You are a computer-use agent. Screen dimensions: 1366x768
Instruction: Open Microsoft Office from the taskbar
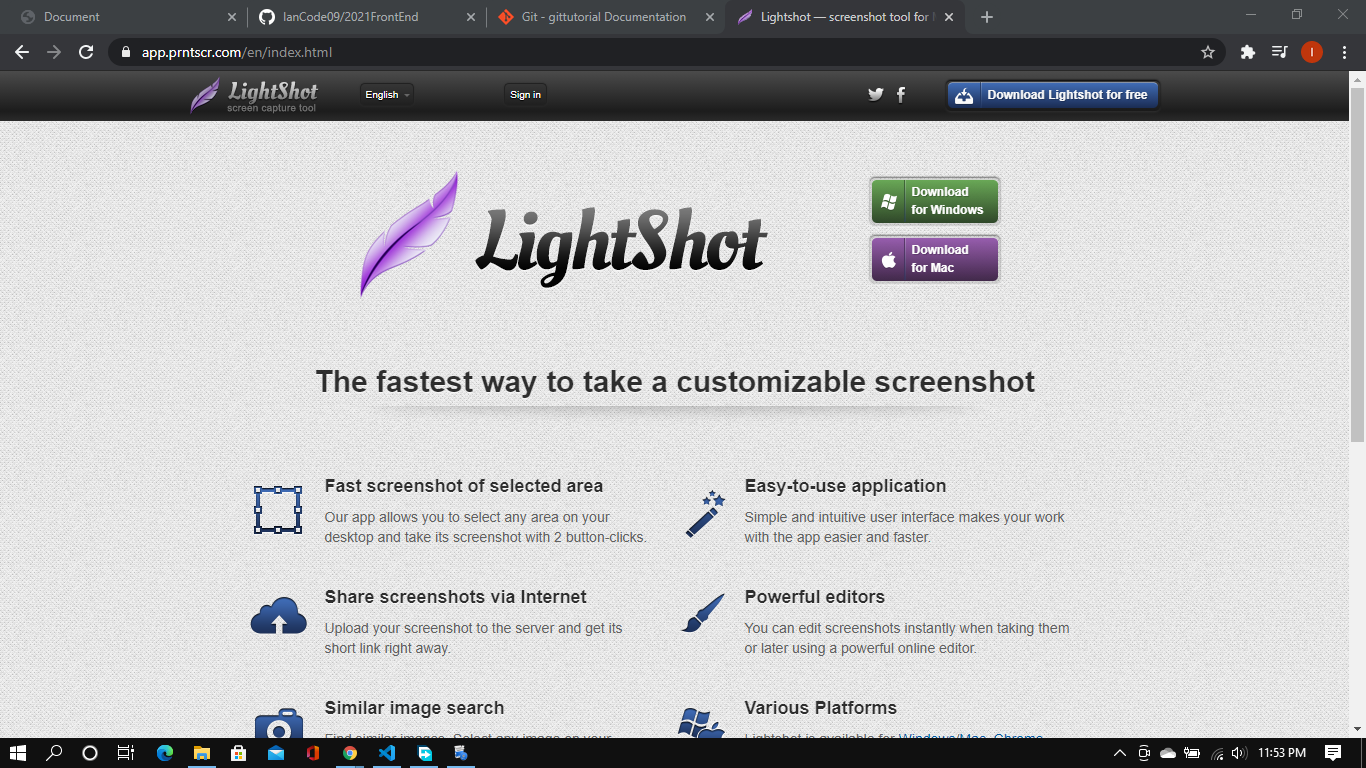[x=313, y=753]
